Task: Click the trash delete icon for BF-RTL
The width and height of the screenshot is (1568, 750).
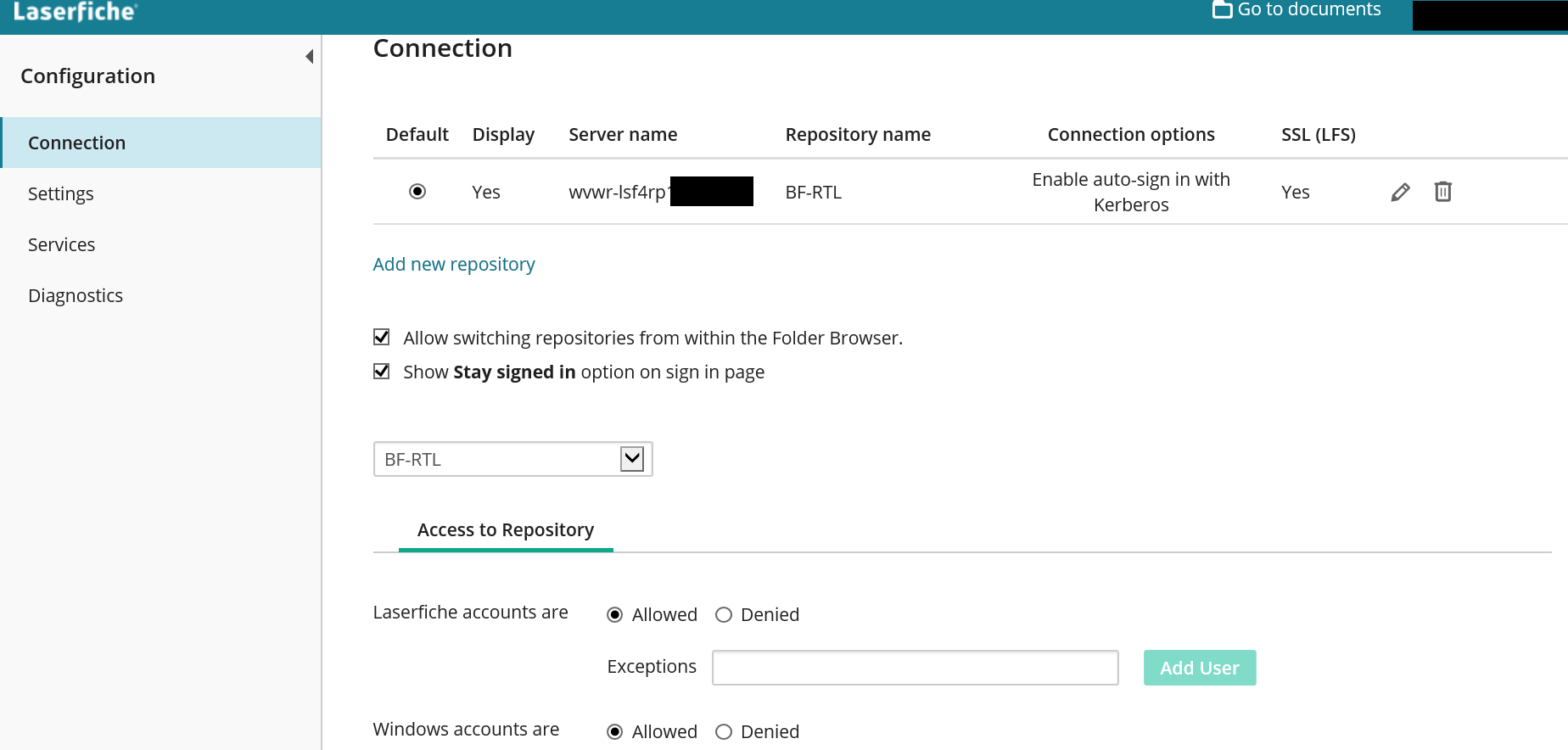Action: pos(1442,192)
